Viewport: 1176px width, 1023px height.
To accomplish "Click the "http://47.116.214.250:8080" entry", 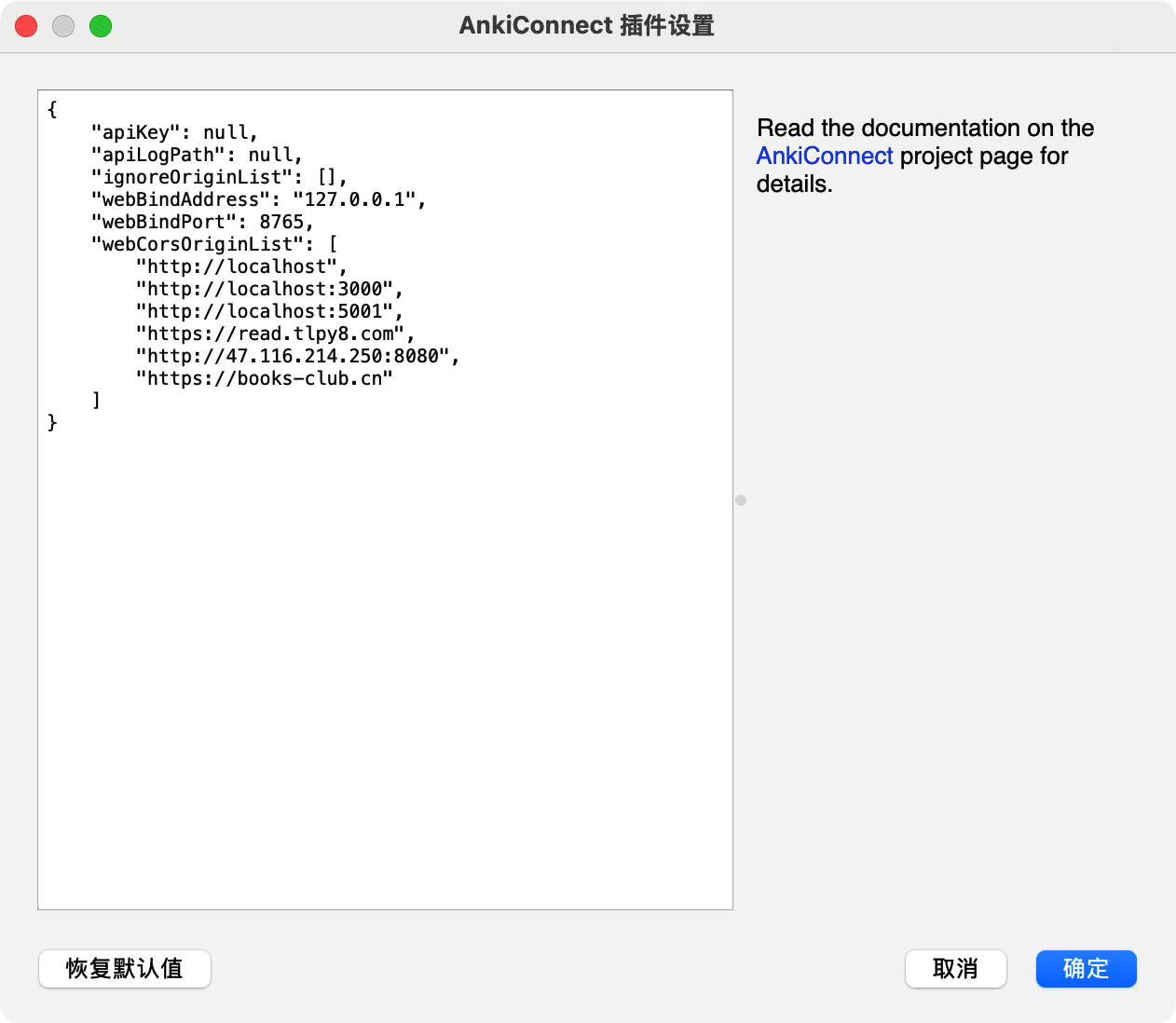I will pyautogui.click(x=297, y=356).
